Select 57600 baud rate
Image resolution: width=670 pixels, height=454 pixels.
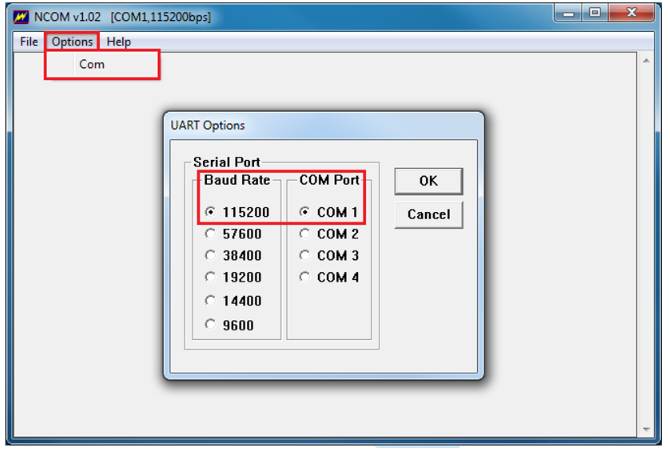pyautogui.click(x=210, y=234)
